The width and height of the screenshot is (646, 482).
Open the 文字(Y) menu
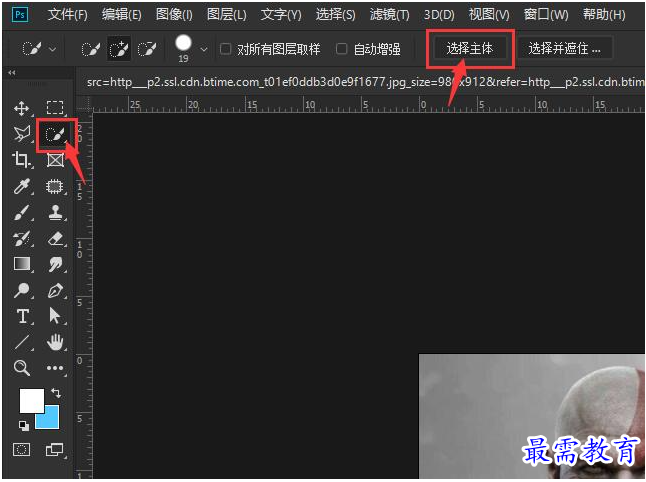coord(281,15)
